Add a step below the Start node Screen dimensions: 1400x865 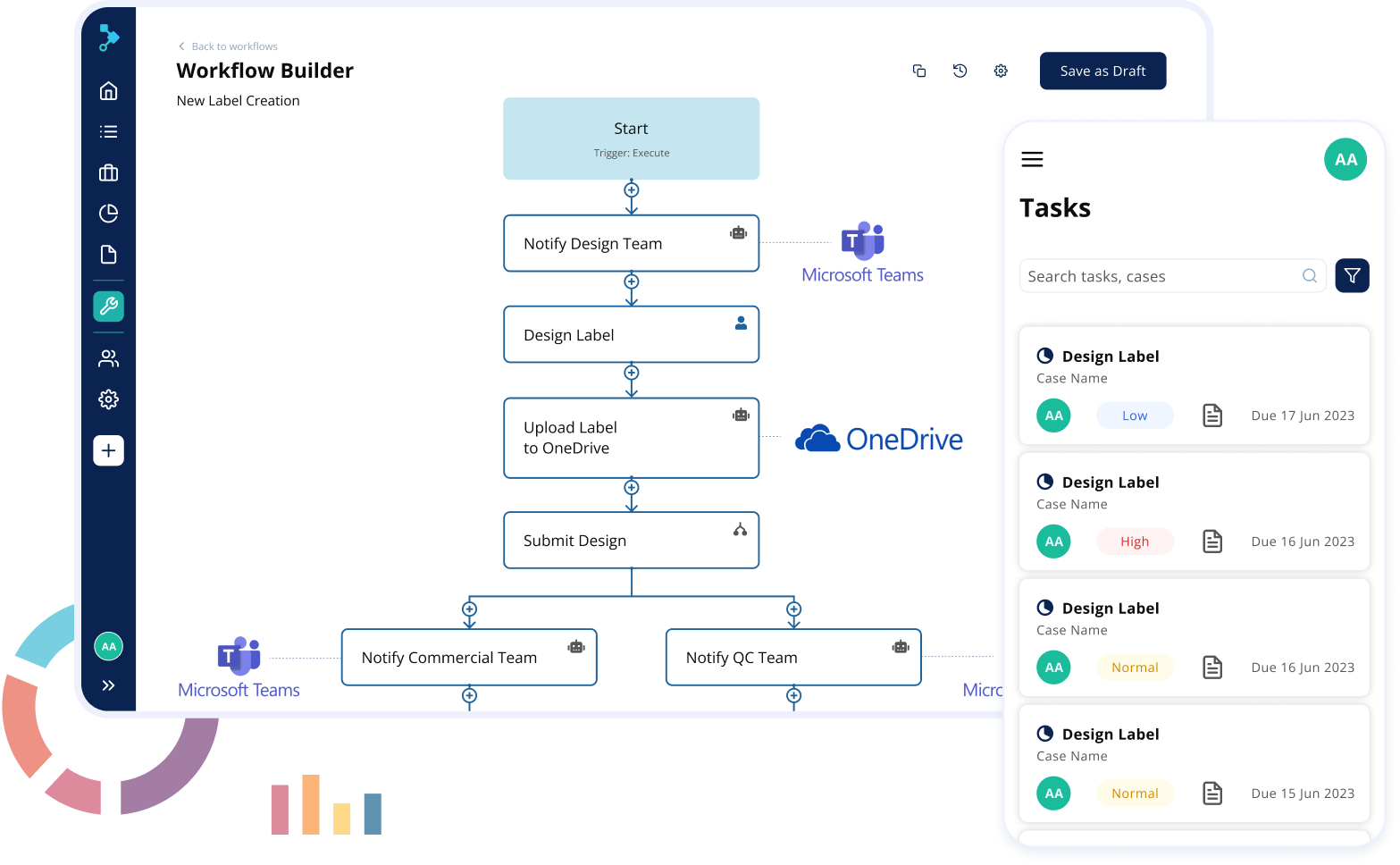click(x=632, y=189)
